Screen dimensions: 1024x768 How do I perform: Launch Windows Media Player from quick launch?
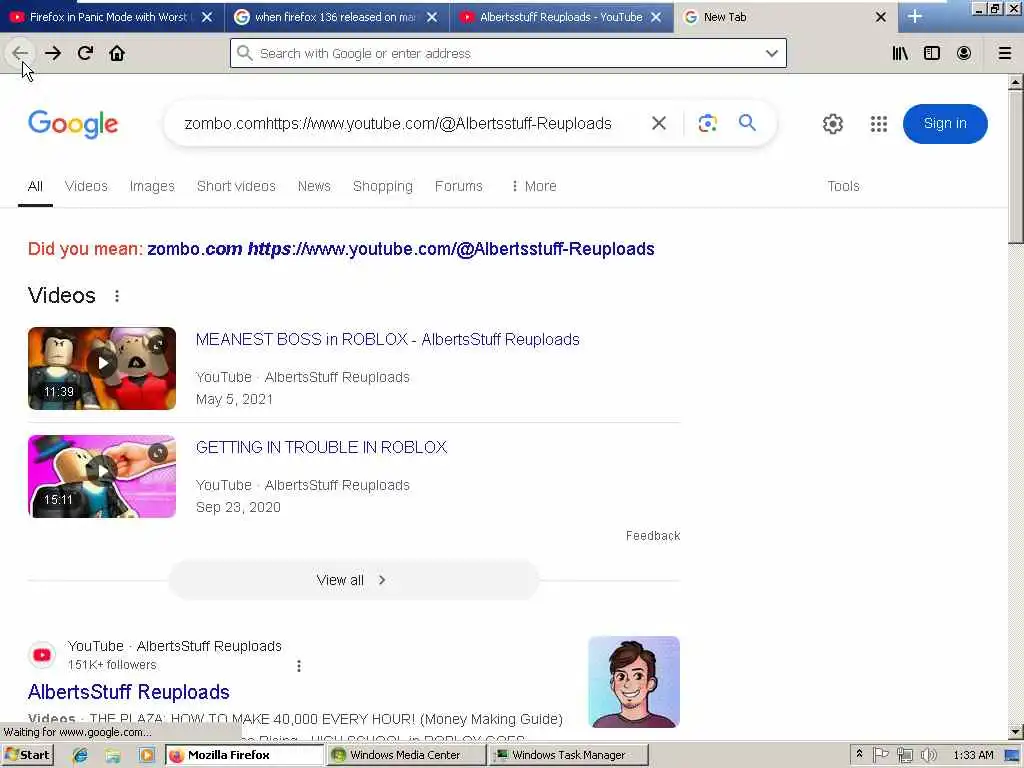coord(147,755)
